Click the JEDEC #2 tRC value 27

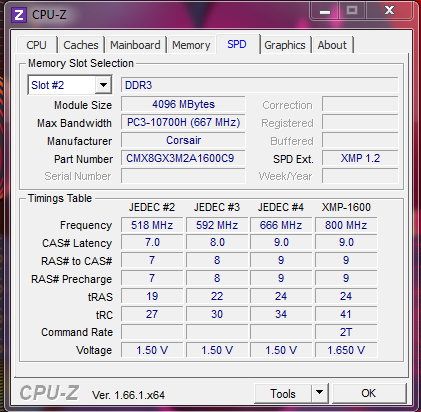click(152, 314)
